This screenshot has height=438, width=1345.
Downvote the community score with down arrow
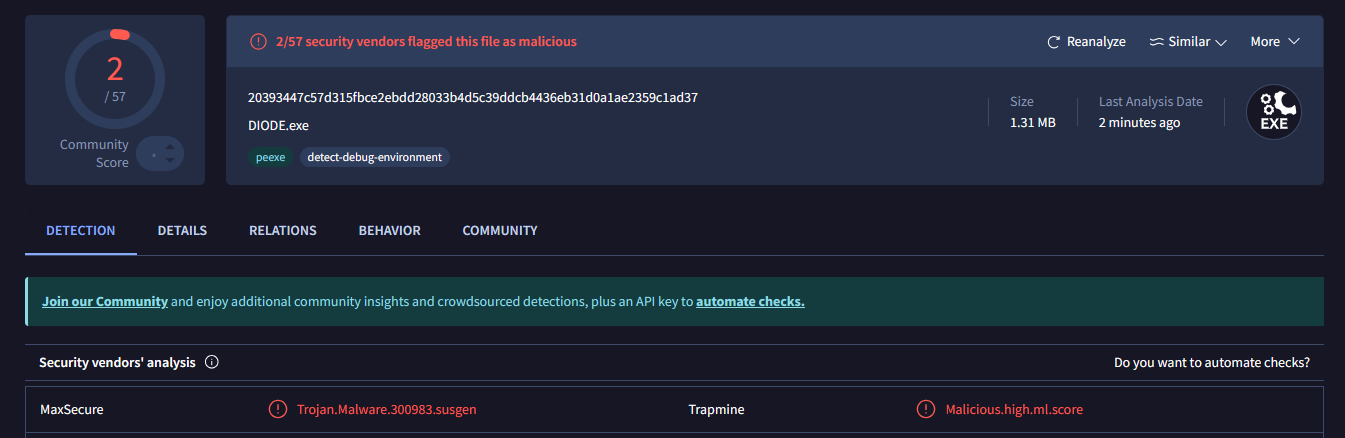coord(170,160)
